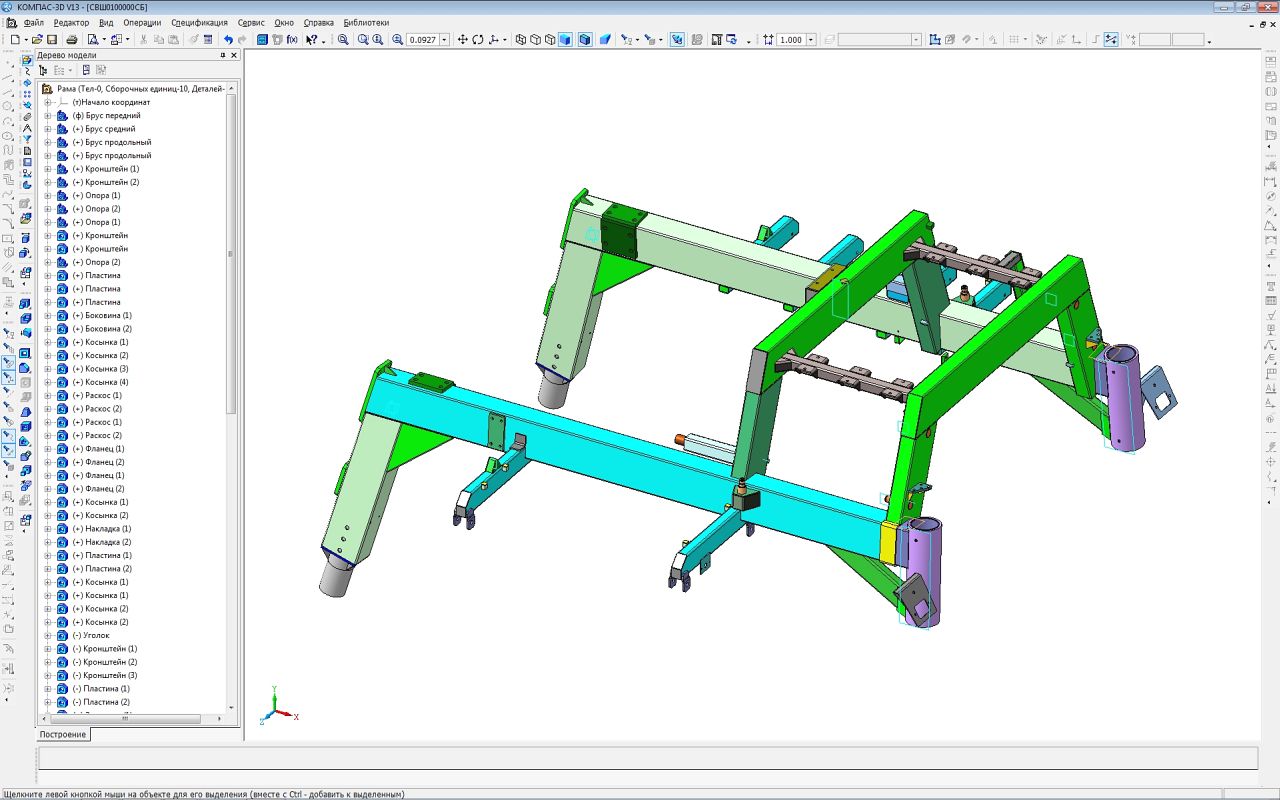The width and height of the screenshot is (1280, 800).
Task: Open the Спецификация menu
Action: click(199, 22)
